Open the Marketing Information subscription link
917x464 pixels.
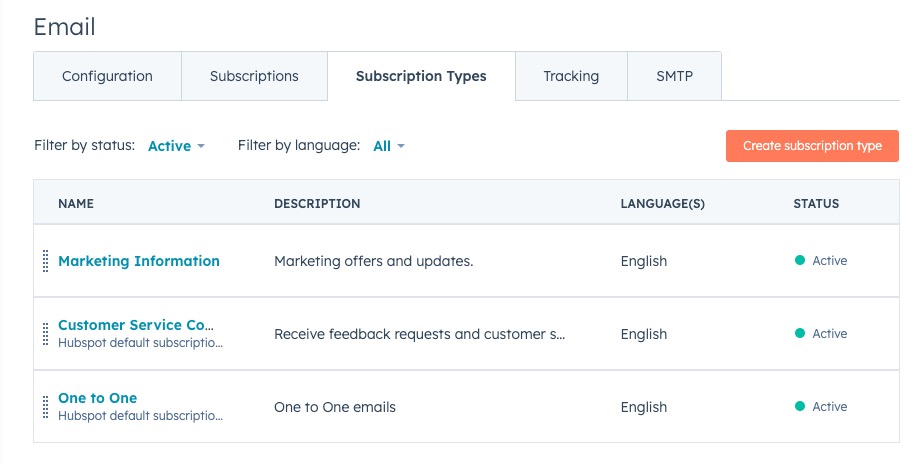[x=139, y=261]
